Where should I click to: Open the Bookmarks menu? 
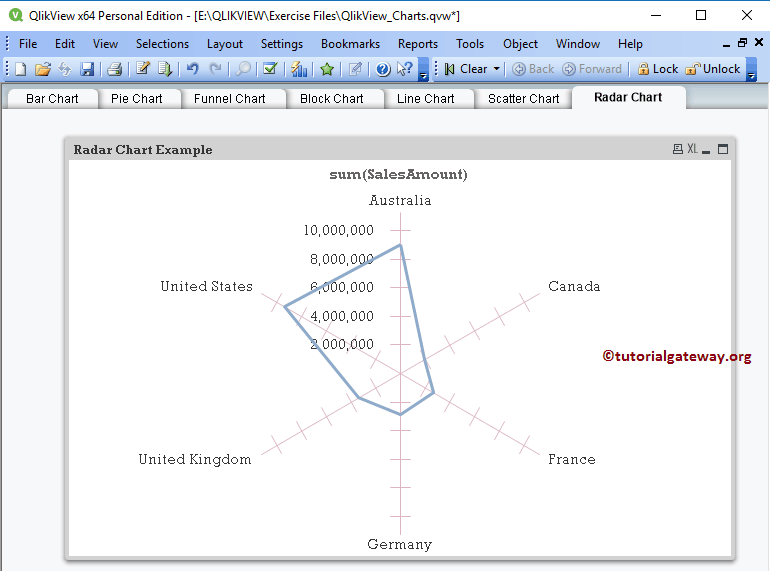click(350, 44)
